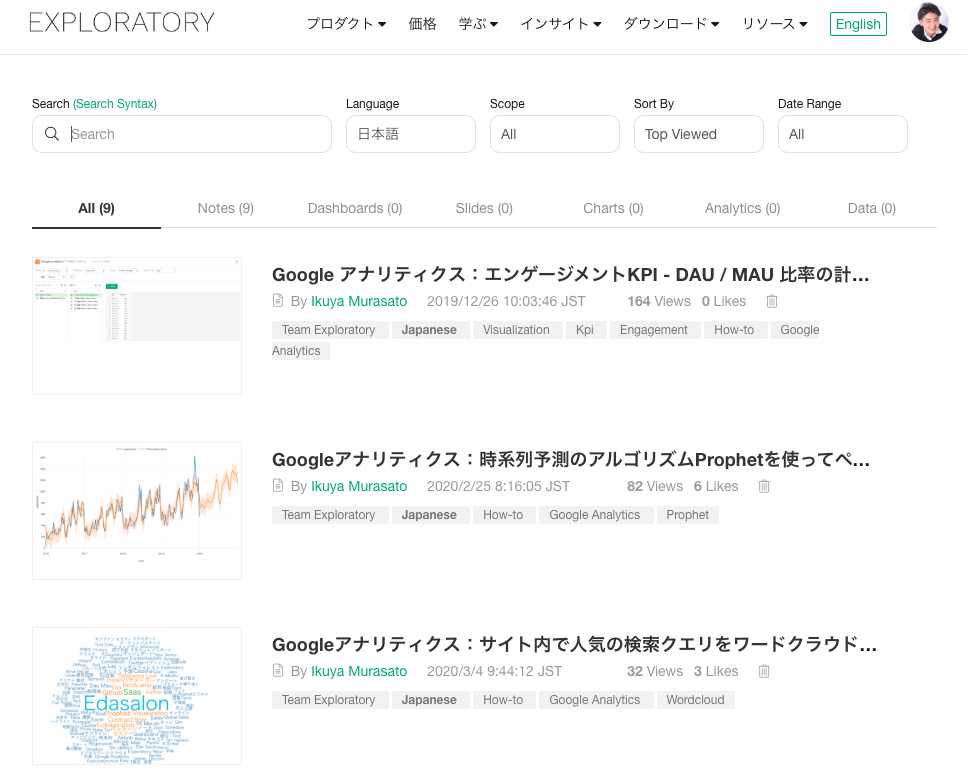Screen dimensions: 977x774
Task: Click the Visualization tag
Action: pyautogui.click(x=517, y=330)
